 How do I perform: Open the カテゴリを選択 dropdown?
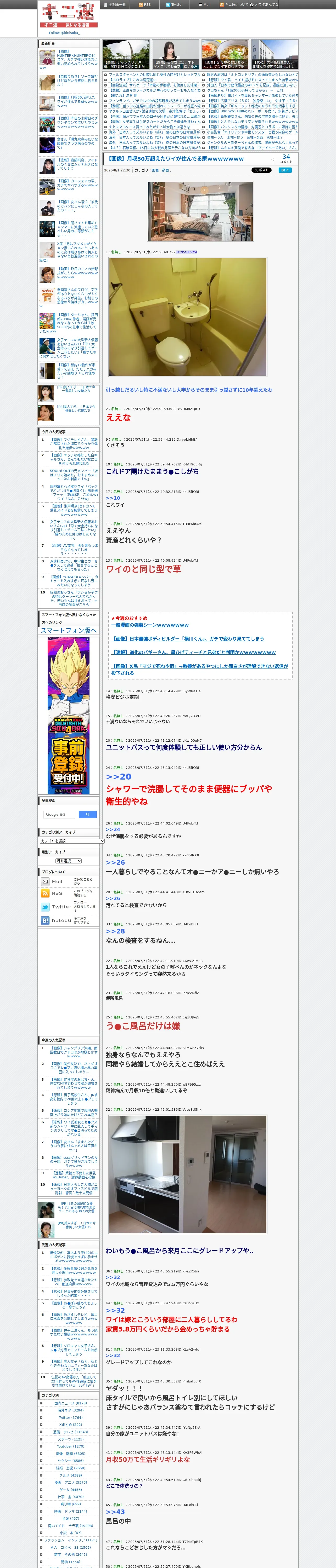pyautogui.click(x=71, y=841)
